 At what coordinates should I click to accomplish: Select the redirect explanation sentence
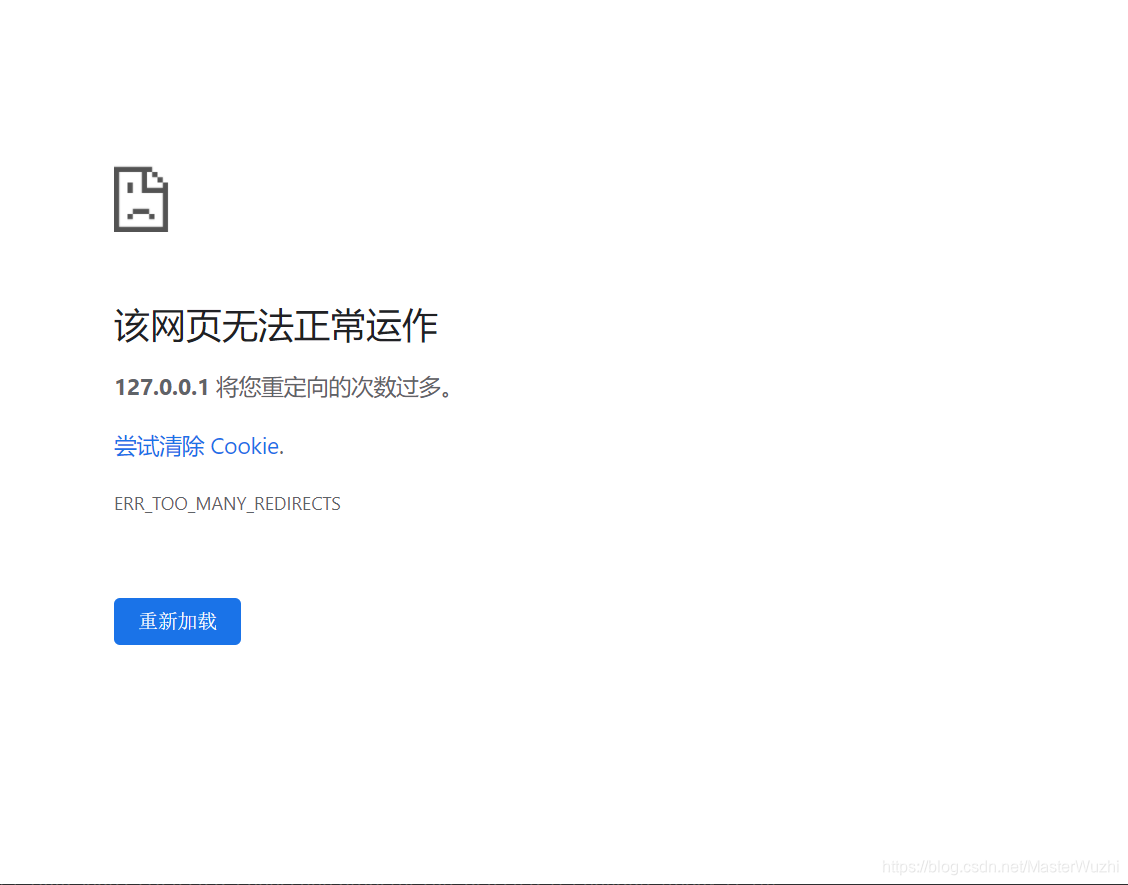pos(283,387)
